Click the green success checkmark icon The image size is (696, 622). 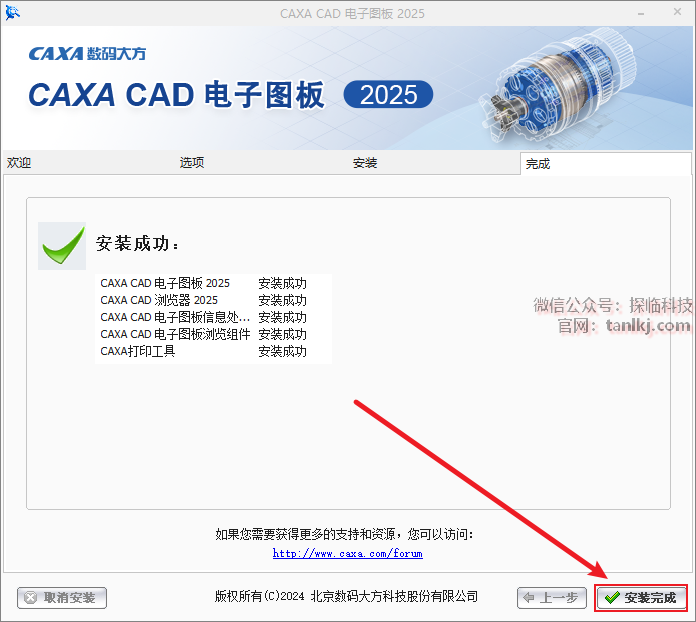pyautogui.click(x=62, y=246)
